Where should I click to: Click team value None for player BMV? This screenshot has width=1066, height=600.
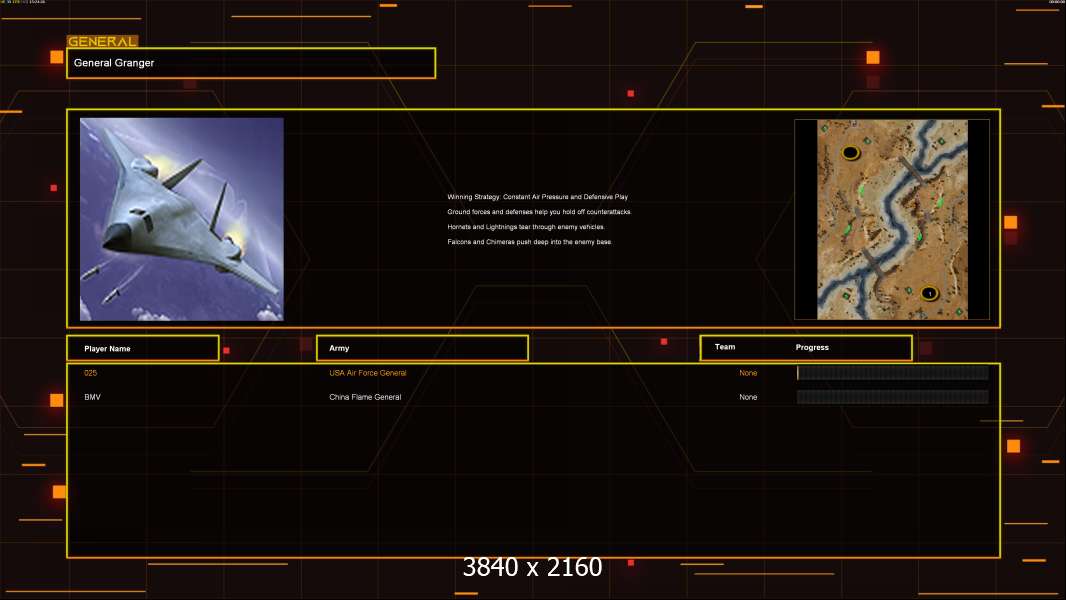click(748, 397)
